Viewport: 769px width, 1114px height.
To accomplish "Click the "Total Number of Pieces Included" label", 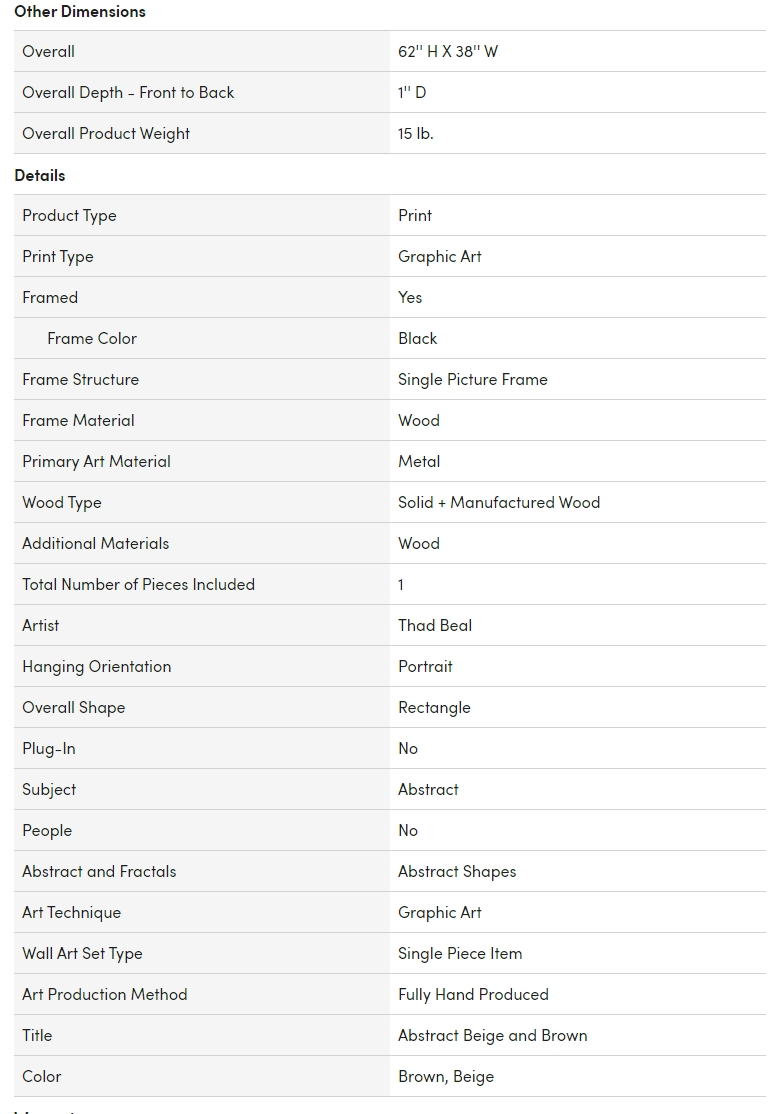I will (x=138, y=585).
